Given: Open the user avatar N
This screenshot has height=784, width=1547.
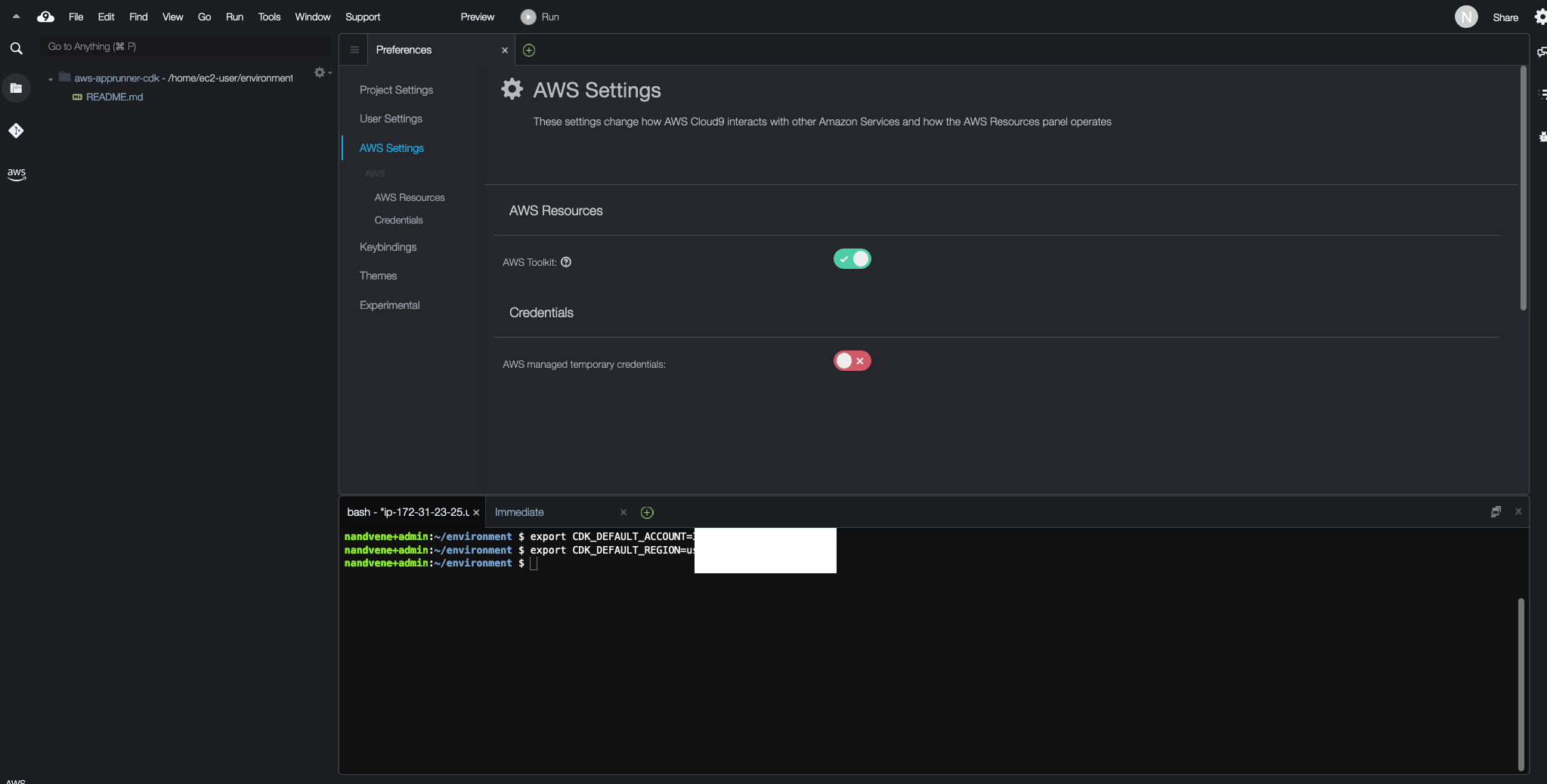Looking at the screenshot, I should (1466, 17).
